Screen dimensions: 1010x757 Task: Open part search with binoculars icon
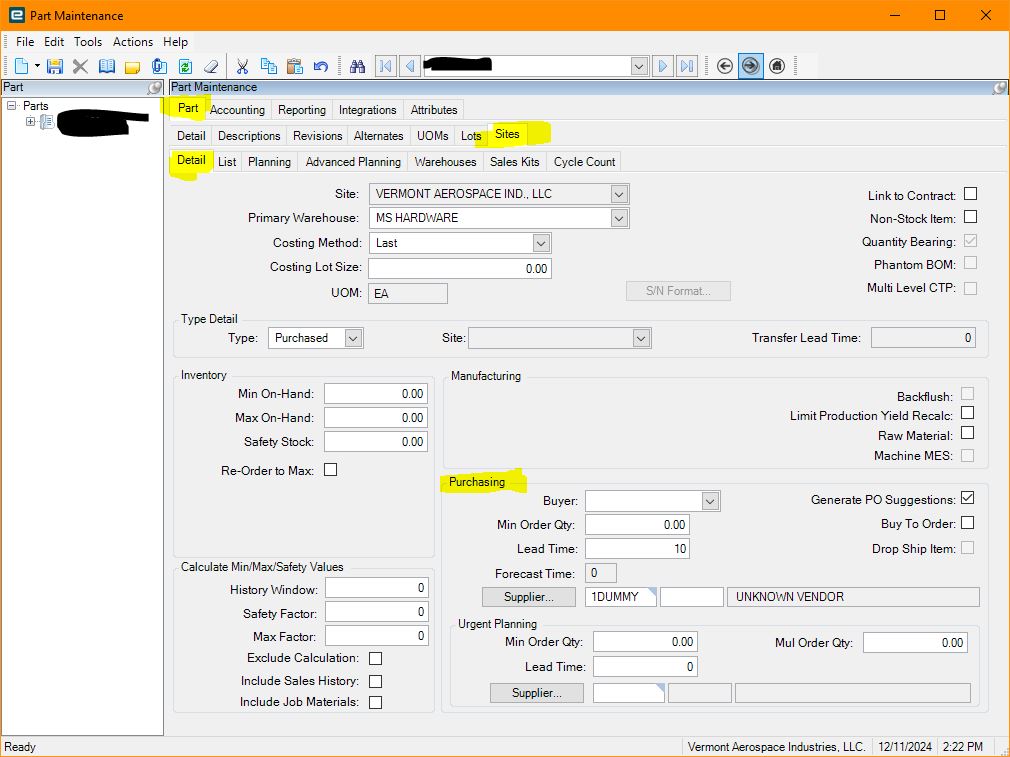tap(357, 66)
